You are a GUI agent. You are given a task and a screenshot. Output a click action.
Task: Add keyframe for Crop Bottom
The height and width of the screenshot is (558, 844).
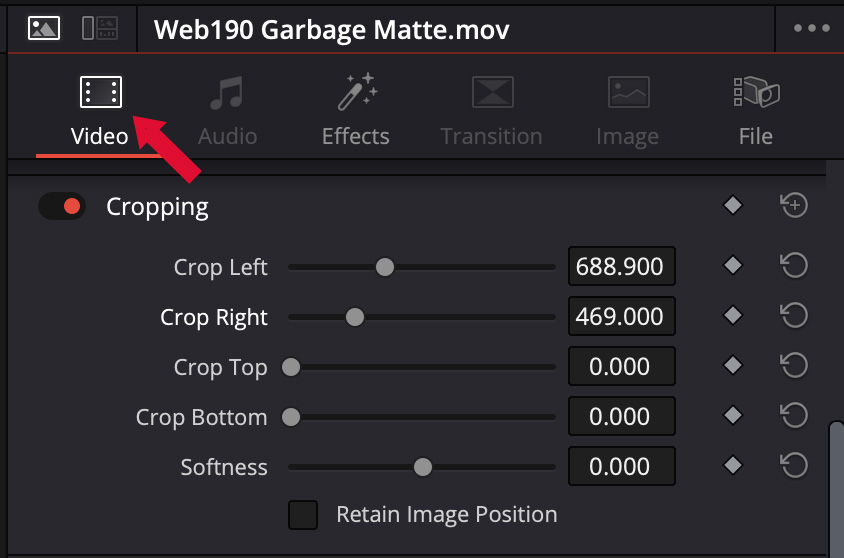pos(733,416)
